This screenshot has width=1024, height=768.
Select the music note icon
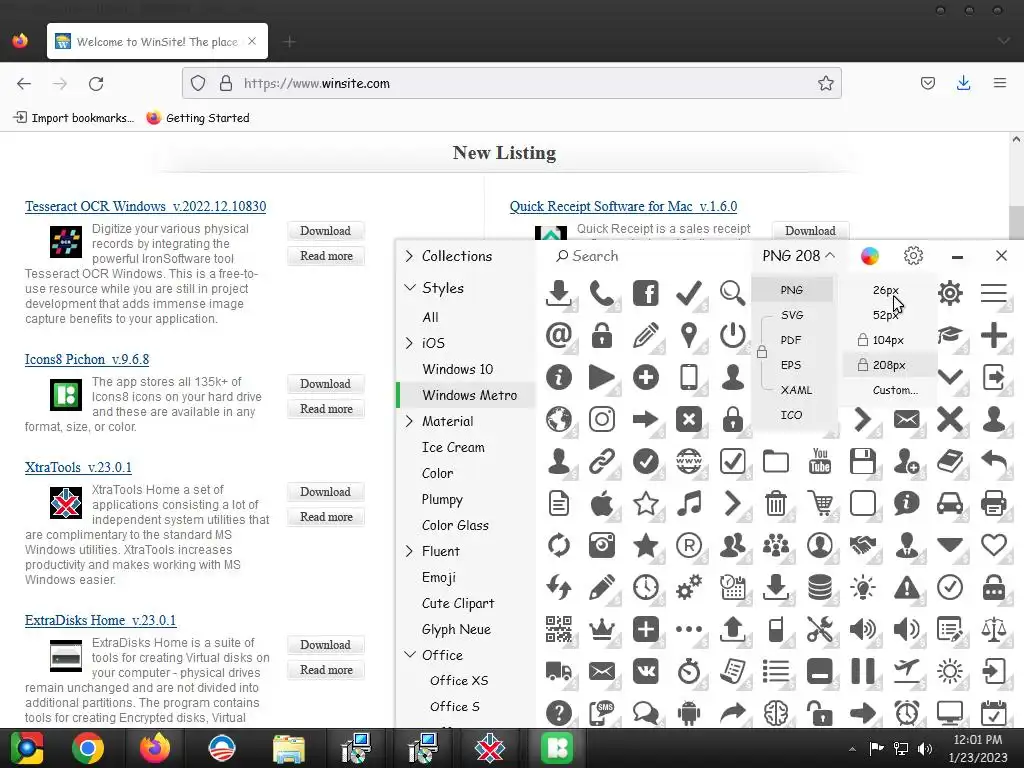[689, 504]
